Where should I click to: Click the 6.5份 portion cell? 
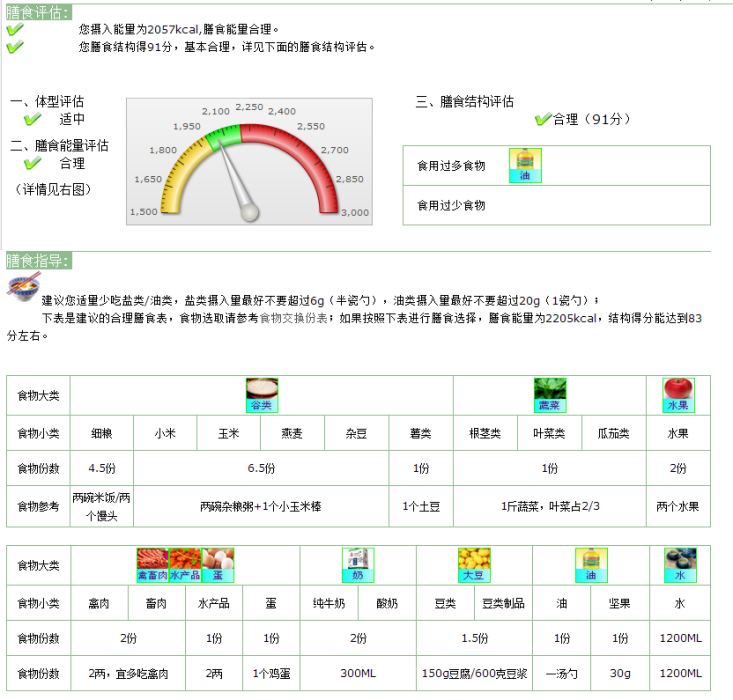click(x=261, y=468)
